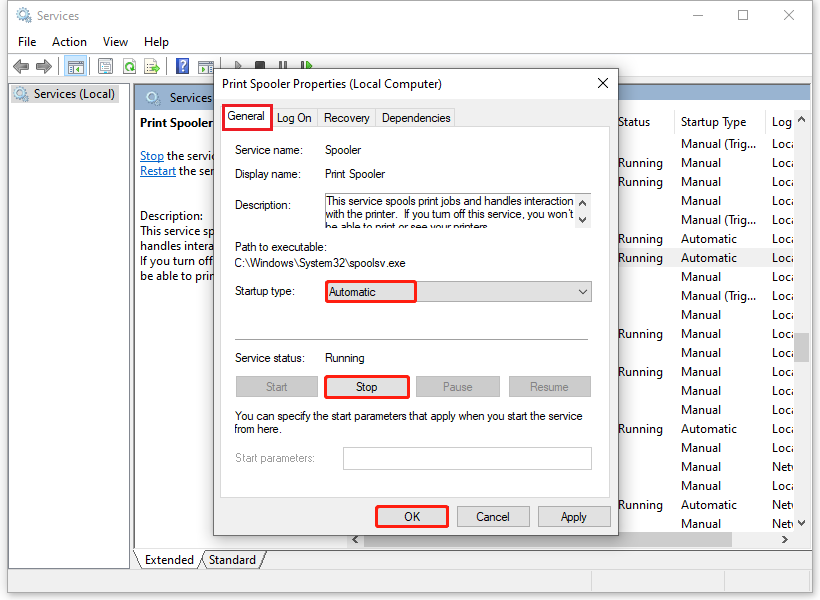Screen dimensions: 820x600
Task: Click OK to confirm properties
Action: [412, 517]
